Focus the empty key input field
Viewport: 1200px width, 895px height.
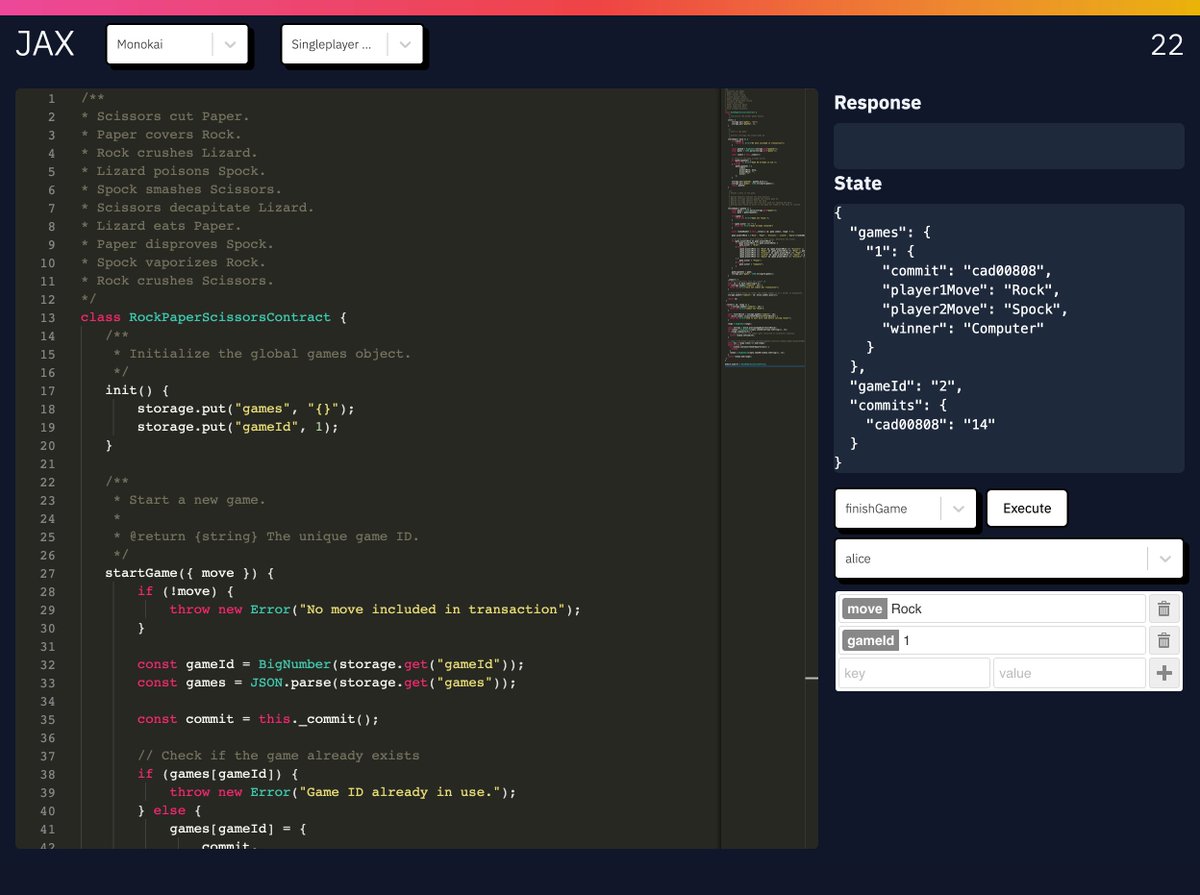pos(913,673)
